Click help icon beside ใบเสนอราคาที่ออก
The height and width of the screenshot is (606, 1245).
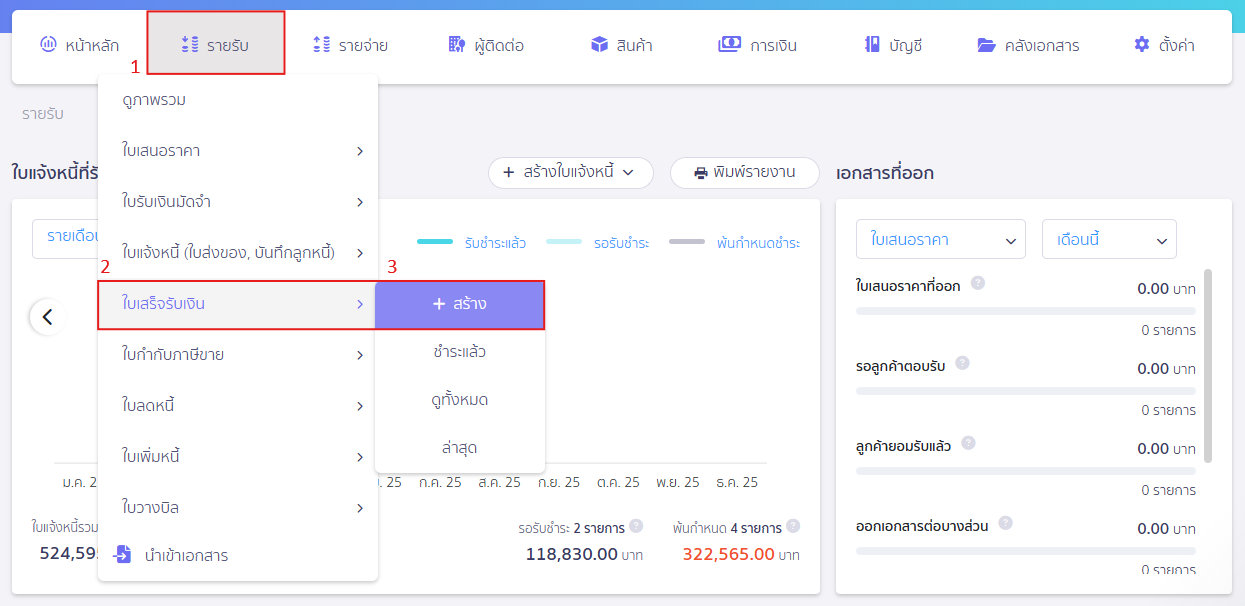[978, 284]
